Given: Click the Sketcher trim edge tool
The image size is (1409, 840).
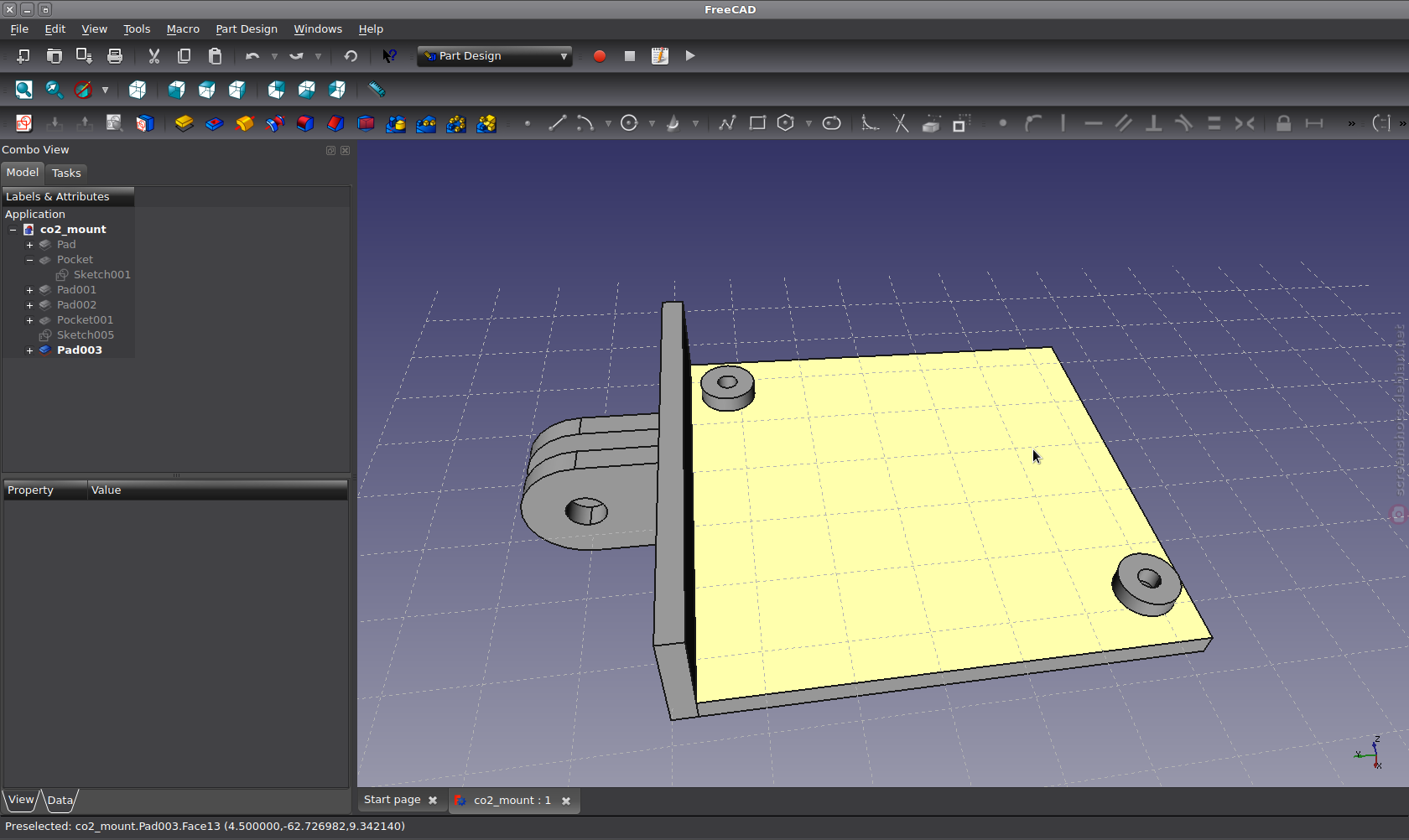Looking at the screenshot, I should (x=901, y=123).
